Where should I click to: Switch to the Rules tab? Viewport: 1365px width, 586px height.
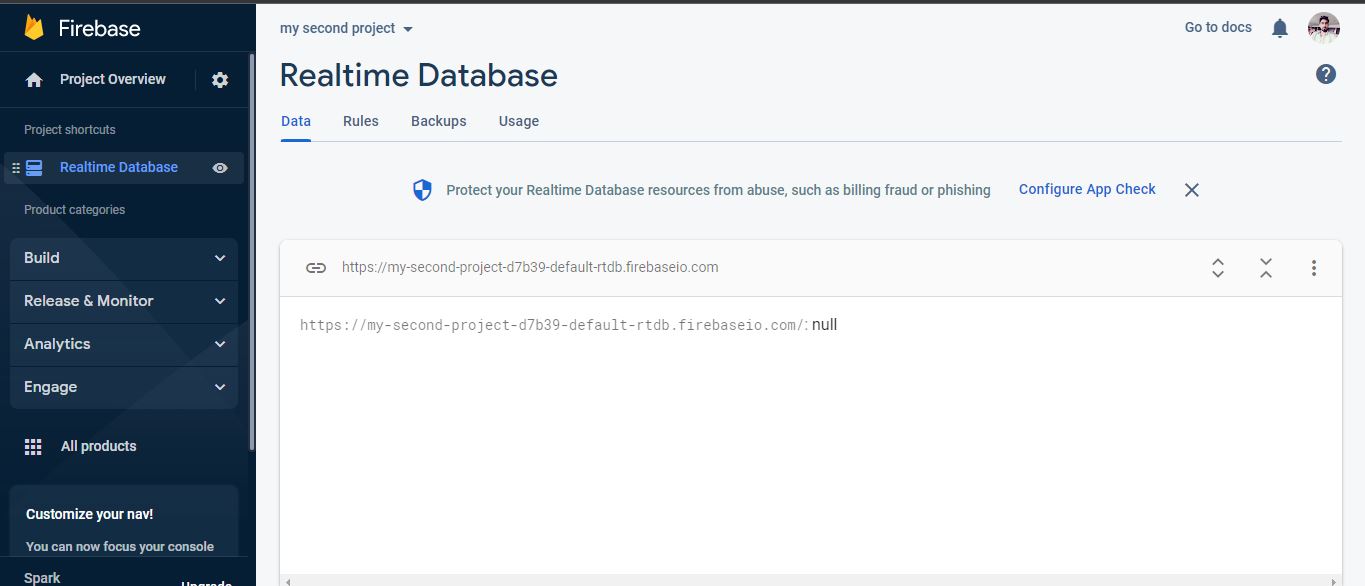click(x=361, y=121)
